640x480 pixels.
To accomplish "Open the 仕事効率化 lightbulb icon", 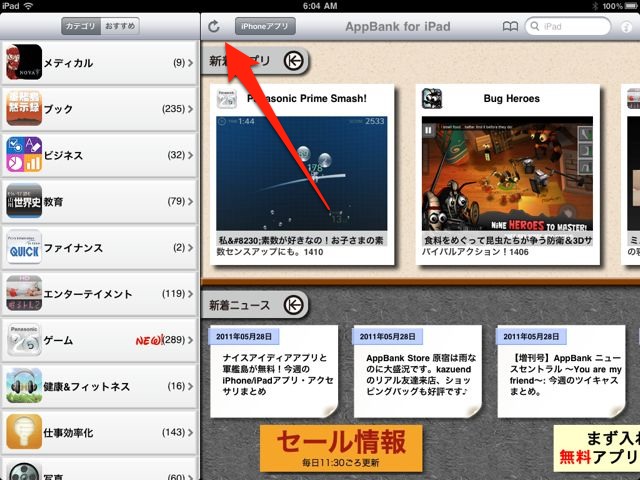I will (x=24, y=432).
